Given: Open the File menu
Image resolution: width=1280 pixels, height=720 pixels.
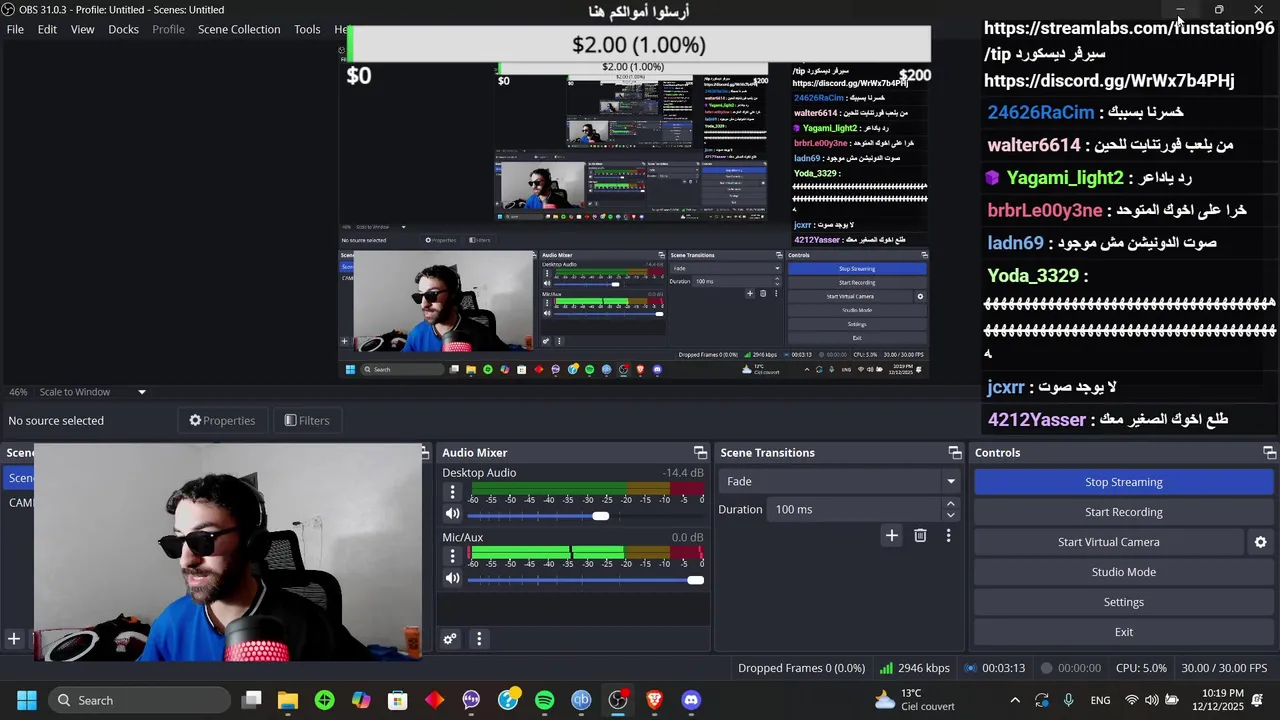Looking at the screenshot, I should pyautogui.click(x=15, y=29).
